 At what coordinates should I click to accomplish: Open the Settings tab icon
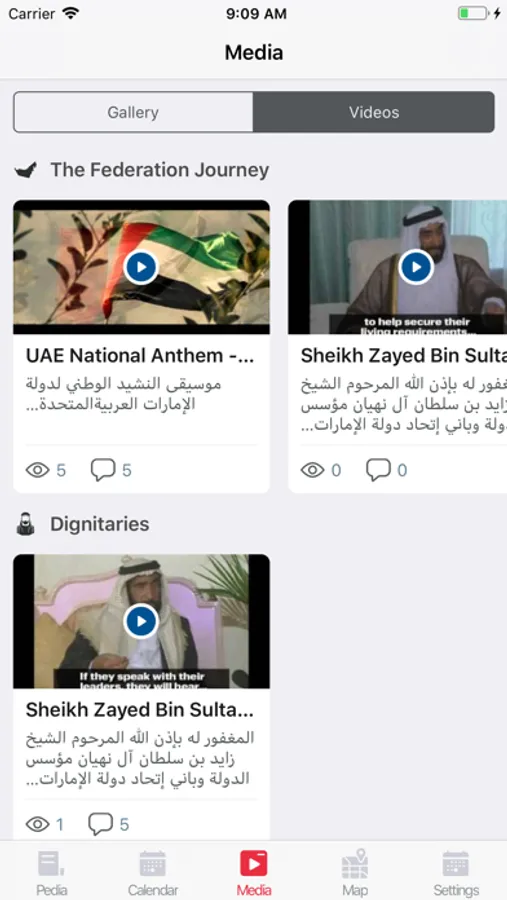click(456, 864)
